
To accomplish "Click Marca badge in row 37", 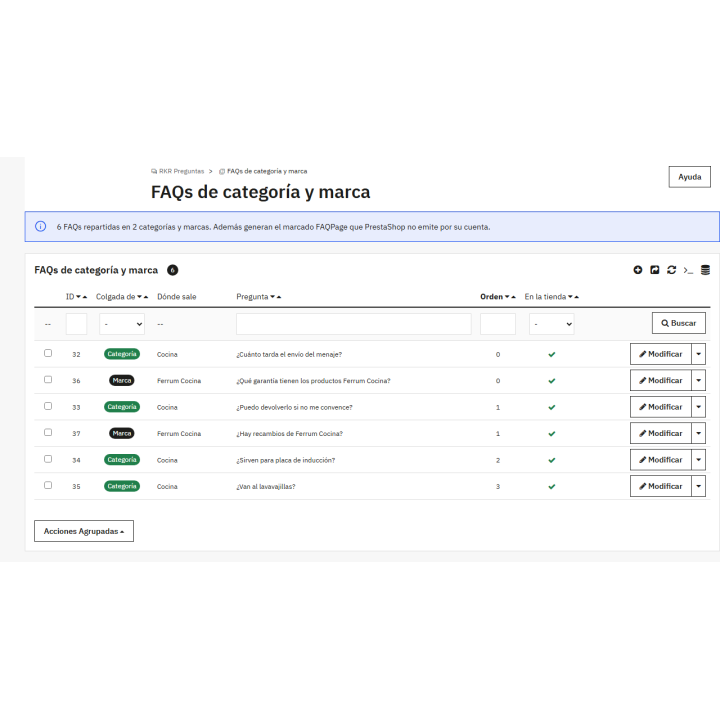I will pos(122,433).
